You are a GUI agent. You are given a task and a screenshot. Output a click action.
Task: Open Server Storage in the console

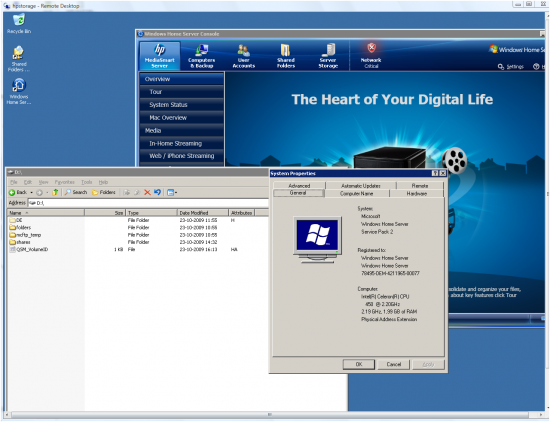[x=328, y=56]
